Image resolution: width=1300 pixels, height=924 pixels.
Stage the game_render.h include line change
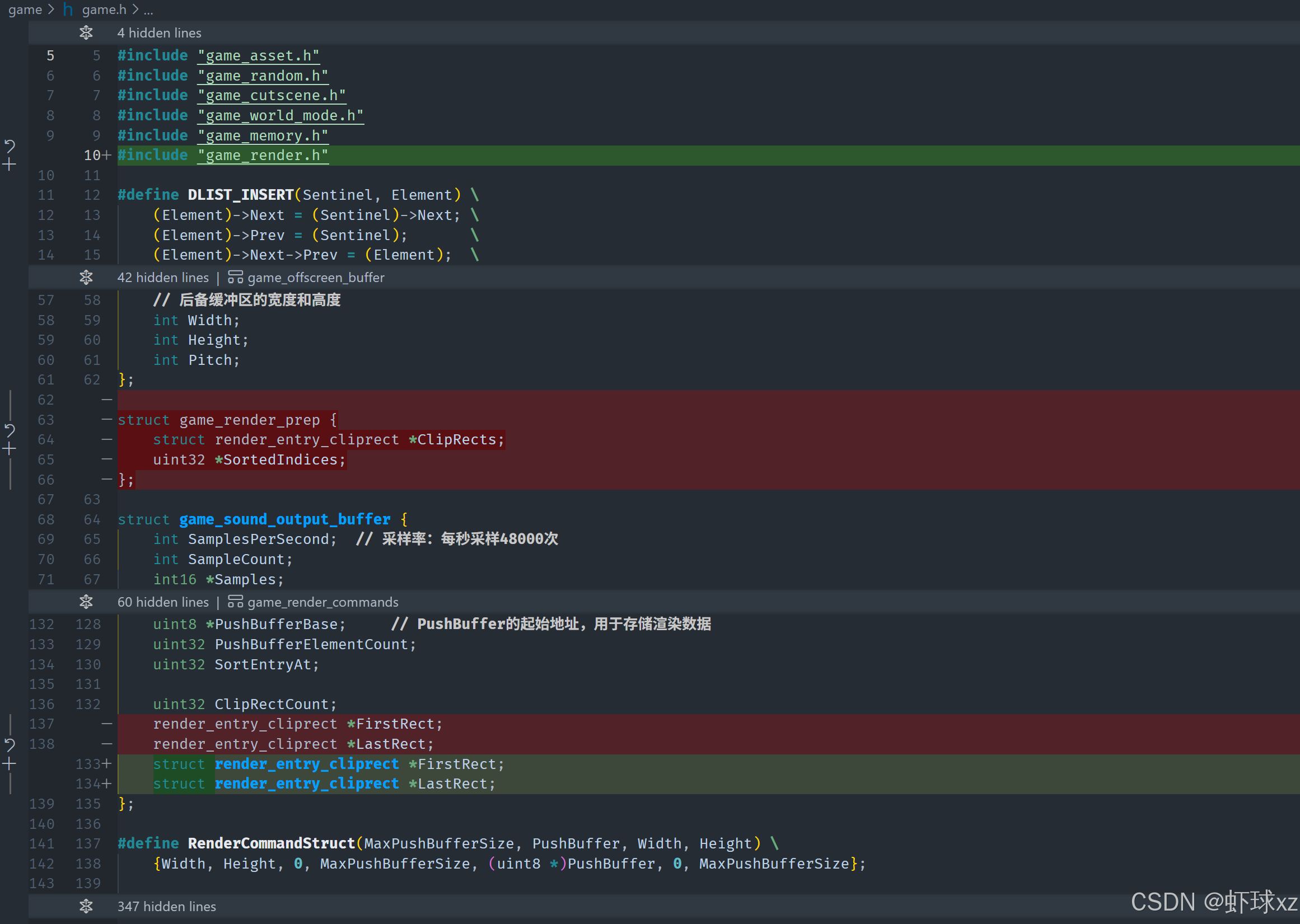point(10,166)
